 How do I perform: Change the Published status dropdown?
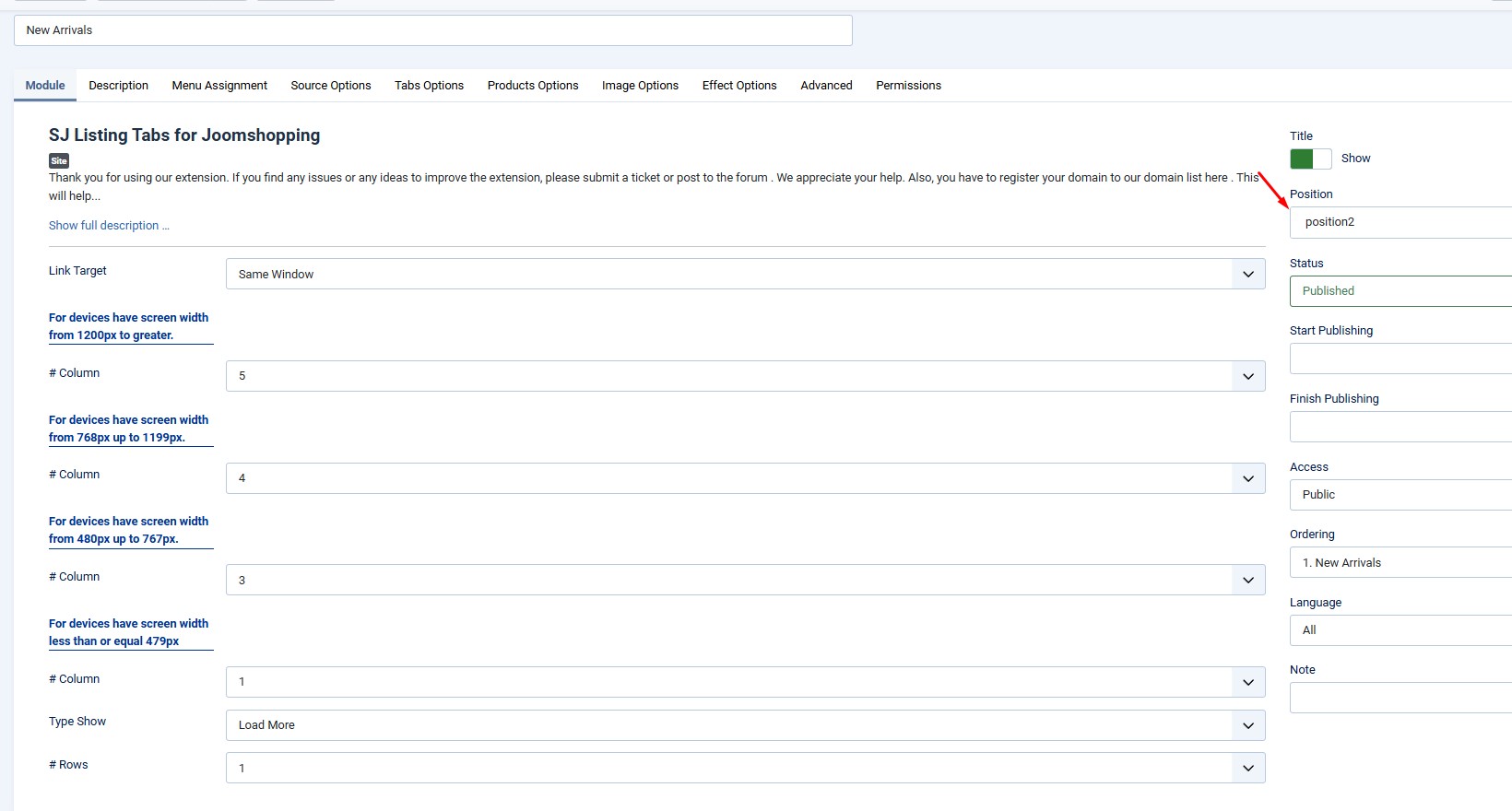pos(1400,291)
